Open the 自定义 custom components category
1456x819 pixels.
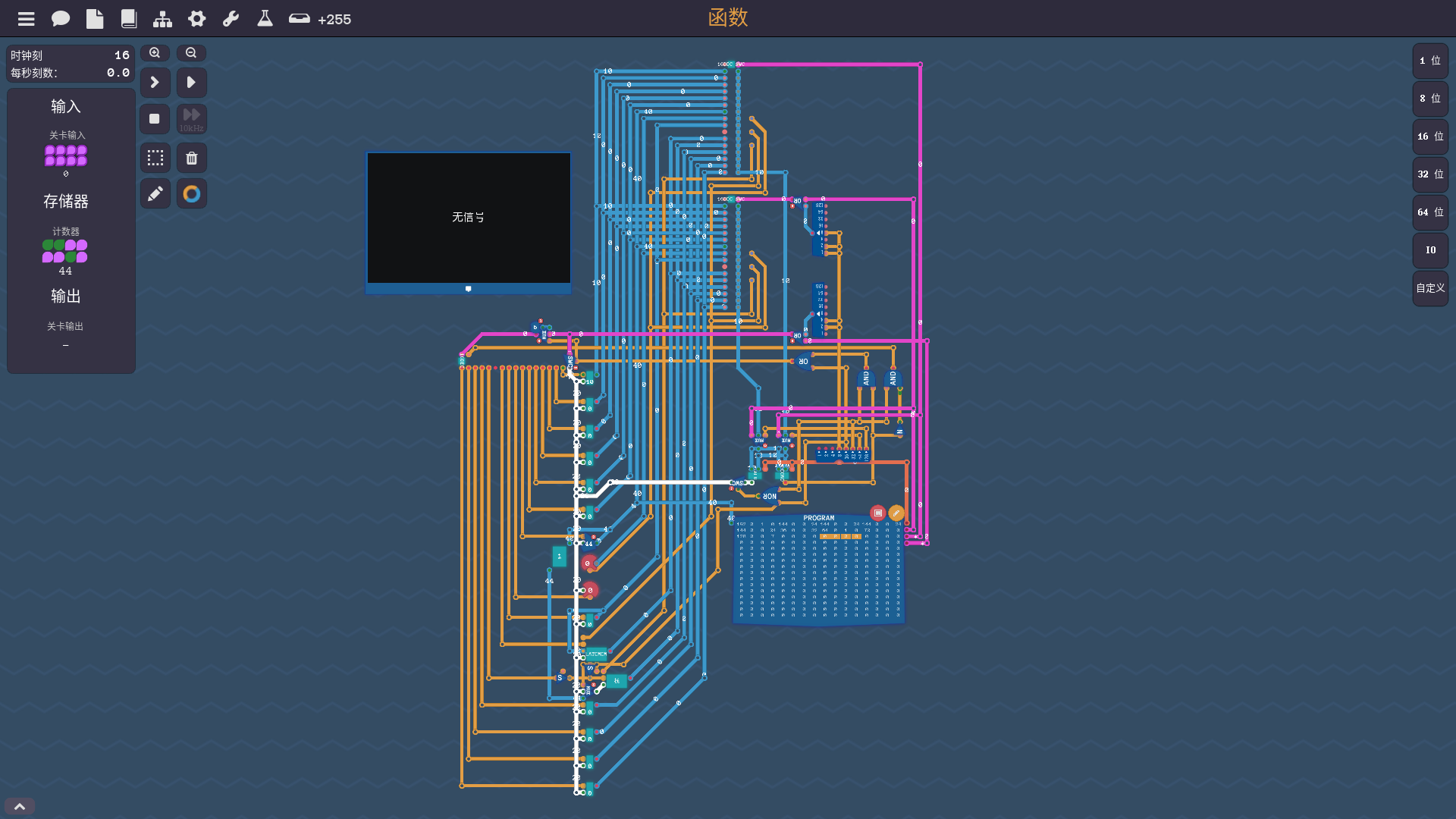(x=1429, y=288)
